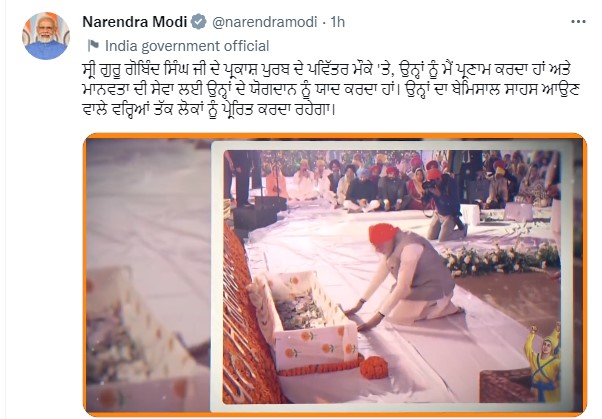
Task: Click the blue verified badge
Action: [x=198, y=22]
